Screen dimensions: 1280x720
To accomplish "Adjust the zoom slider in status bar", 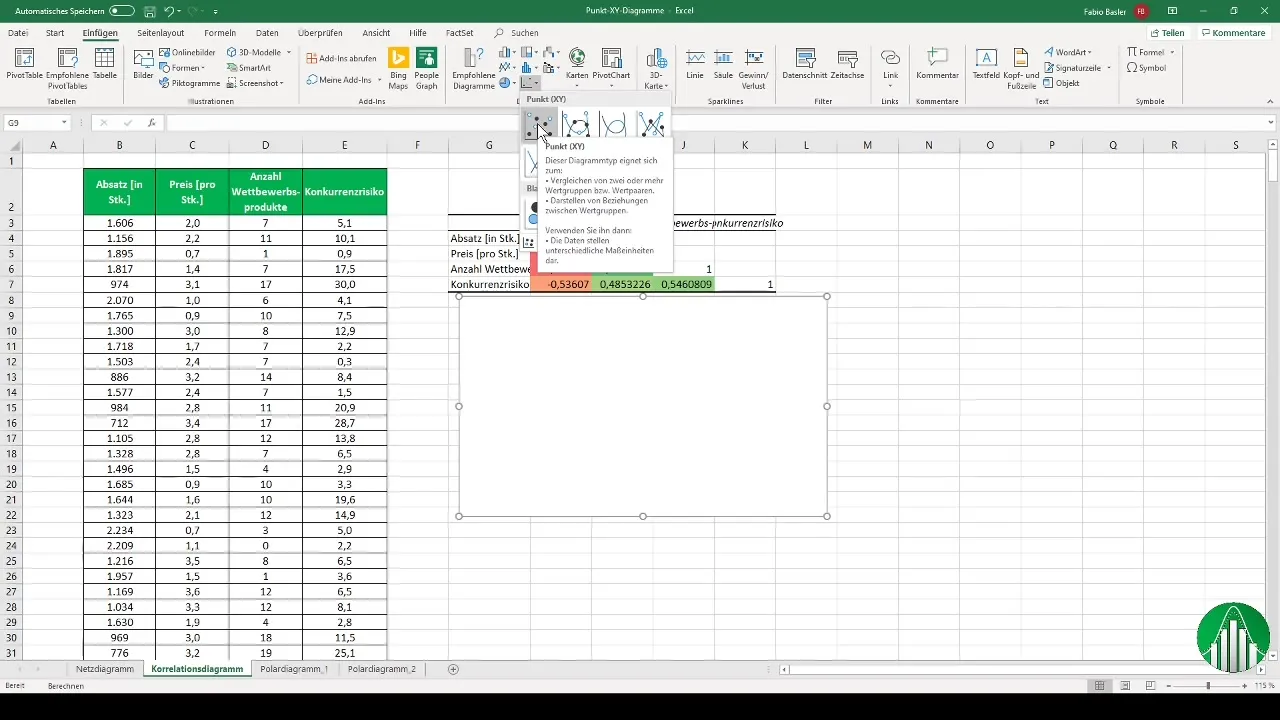I will point(1208,685).
